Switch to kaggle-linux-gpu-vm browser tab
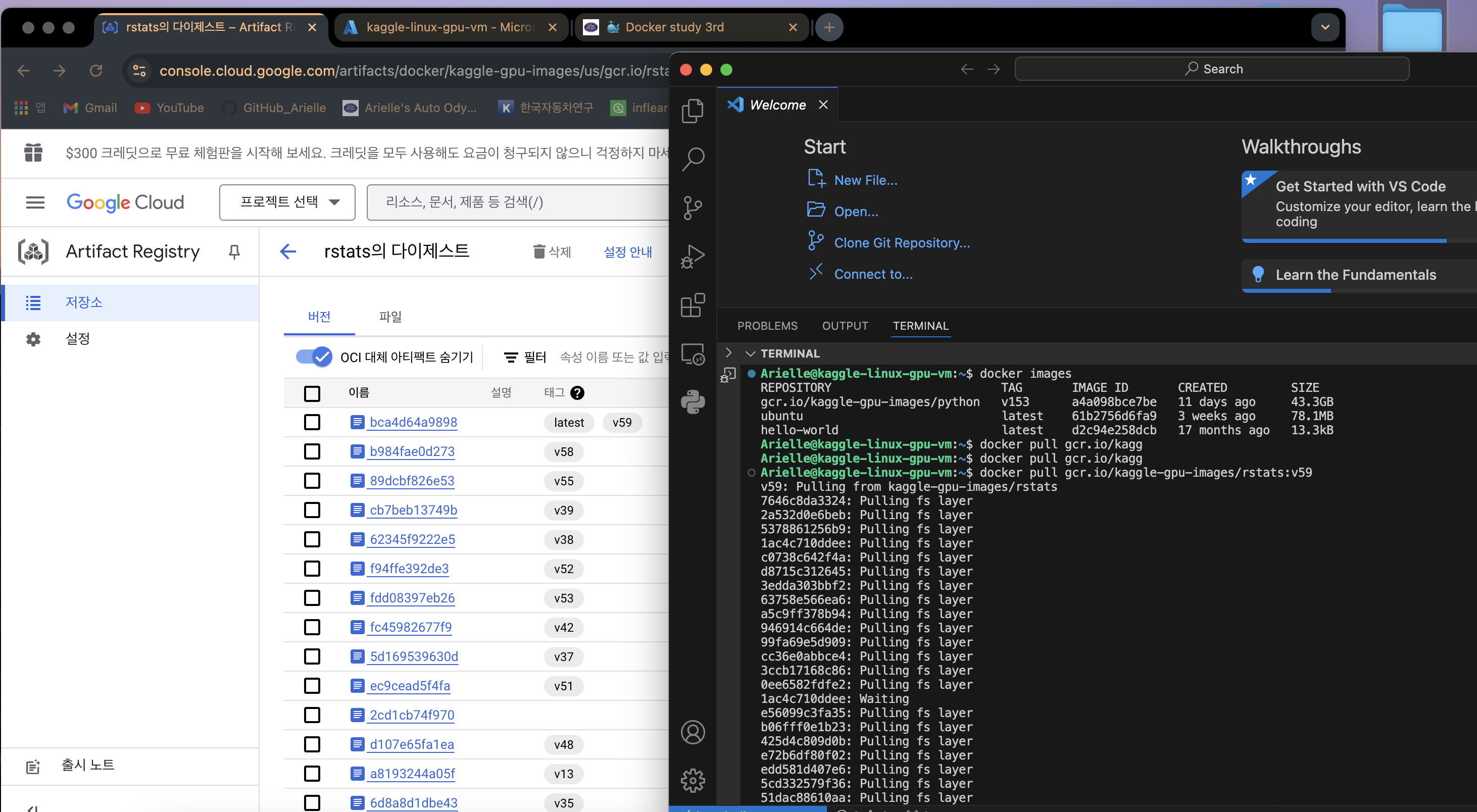The width and height of the screenshot is (1477, 812). tap(450, 27)
